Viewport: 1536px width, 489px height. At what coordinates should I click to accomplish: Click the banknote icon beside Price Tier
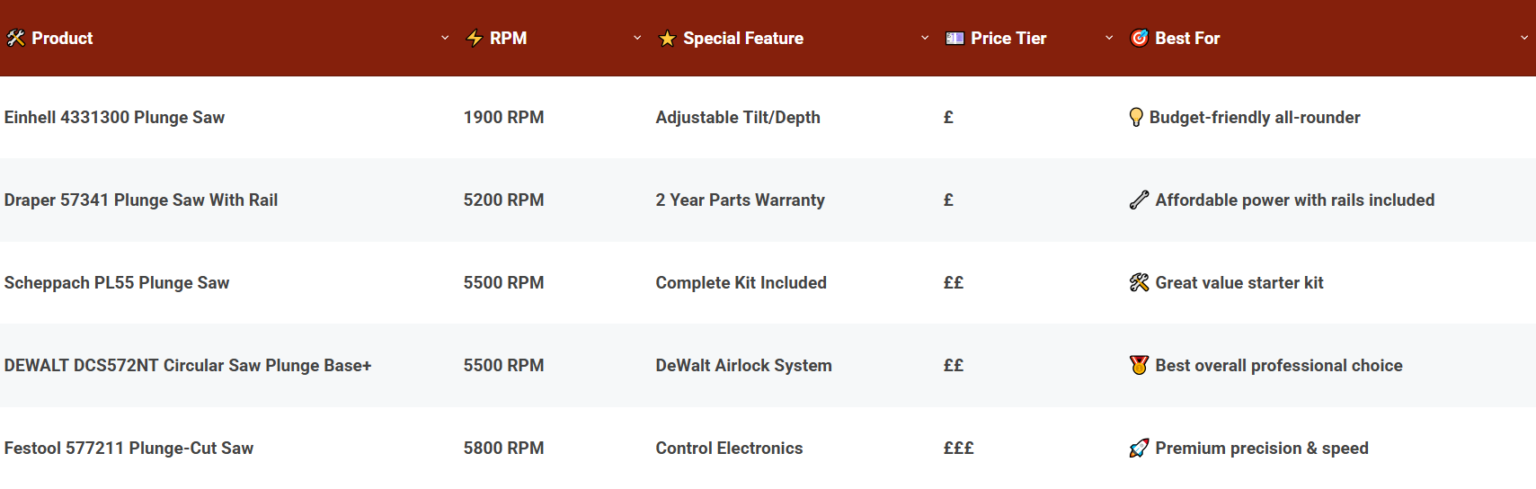954,38
